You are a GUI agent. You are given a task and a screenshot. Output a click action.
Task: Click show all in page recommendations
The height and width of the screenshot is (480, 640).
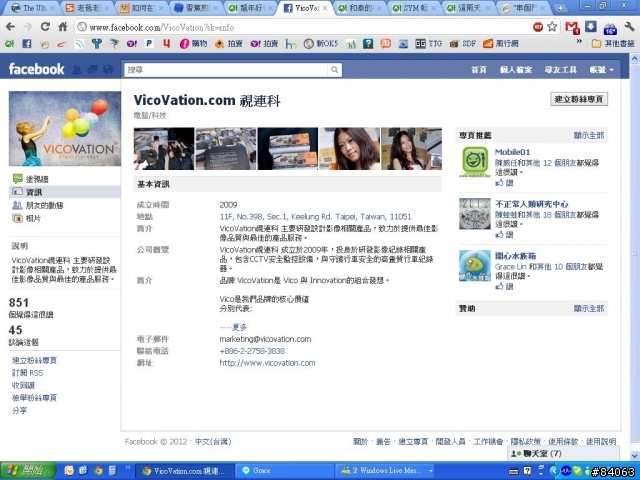tap(589, 135)
